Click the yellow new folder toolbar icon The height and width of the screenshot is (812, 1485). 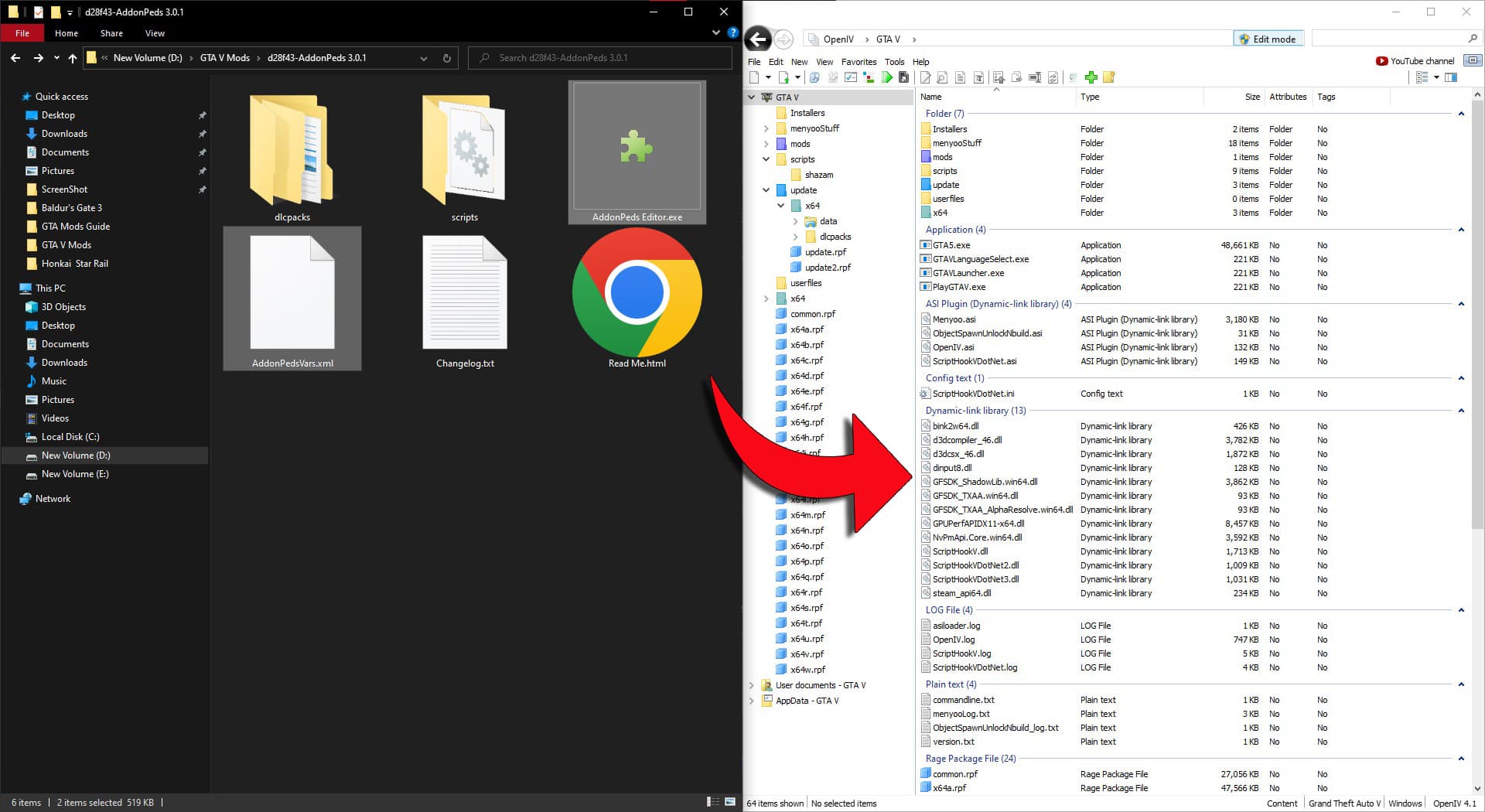coord(1109,77)
